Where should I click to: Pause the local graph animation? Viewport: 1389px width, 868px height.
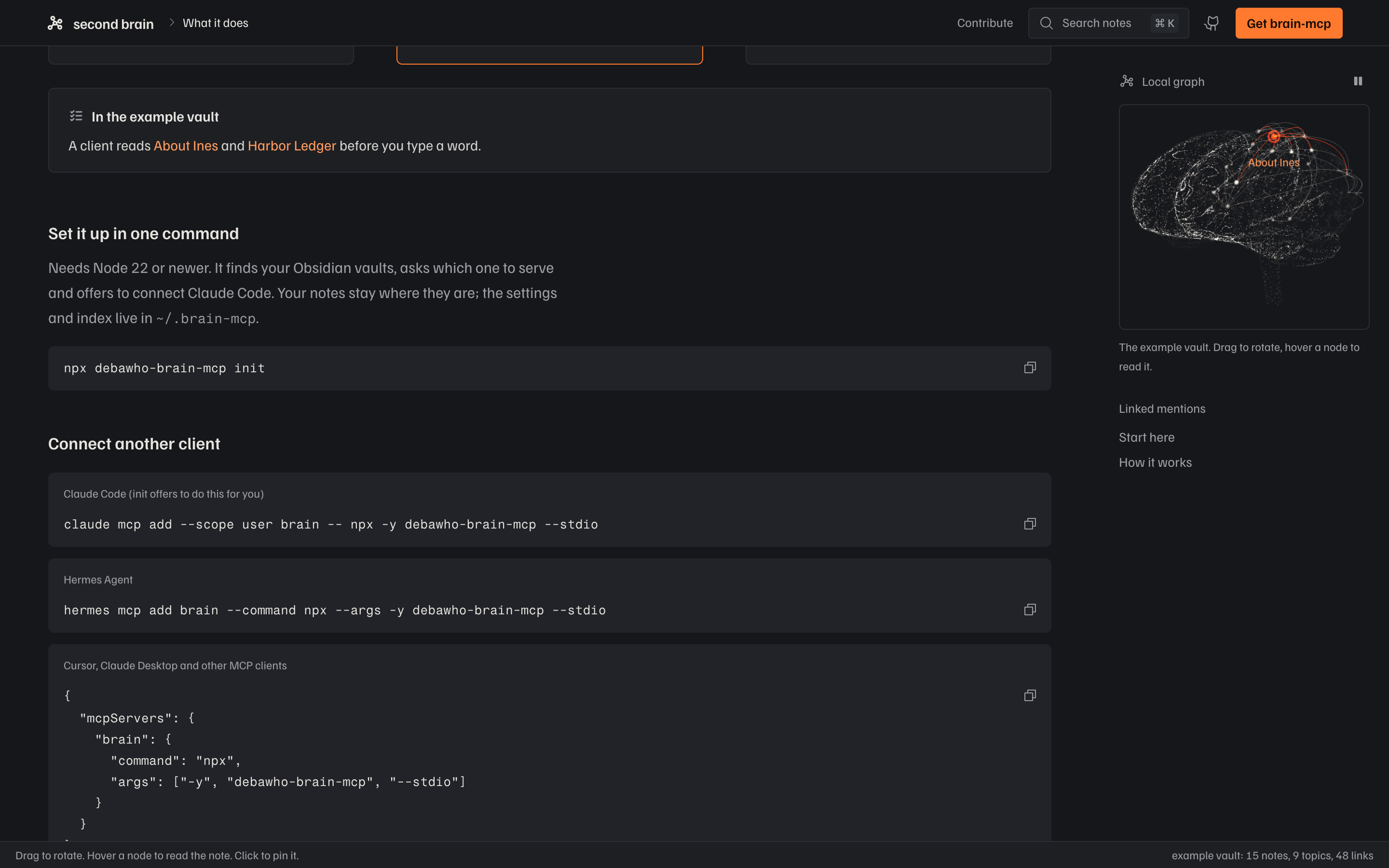point(1358,81)
